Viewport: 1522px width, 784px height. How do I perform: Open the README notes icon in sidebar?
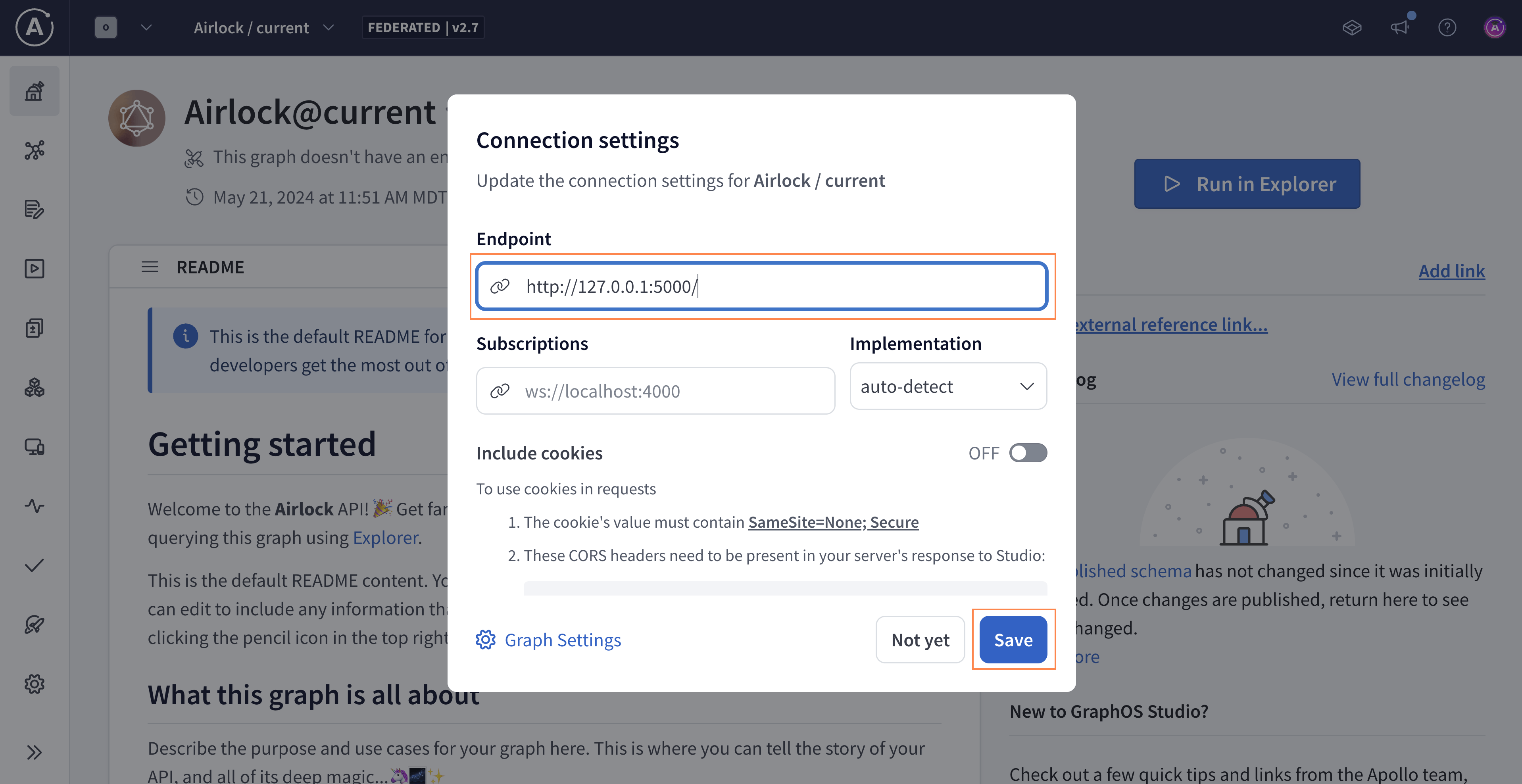click(34, 210)
